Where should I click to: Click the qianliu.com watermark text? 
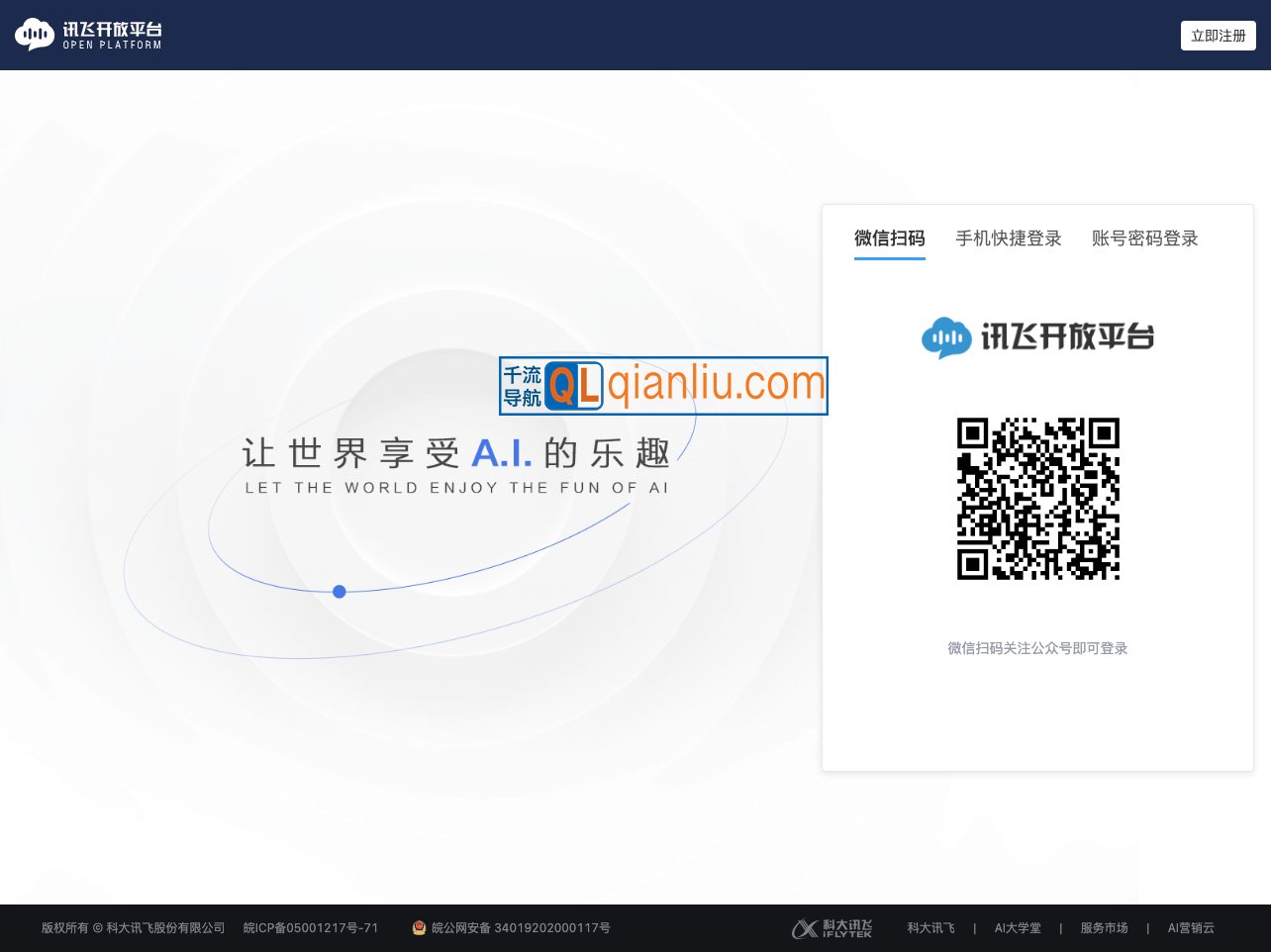(x=716, y=384)
